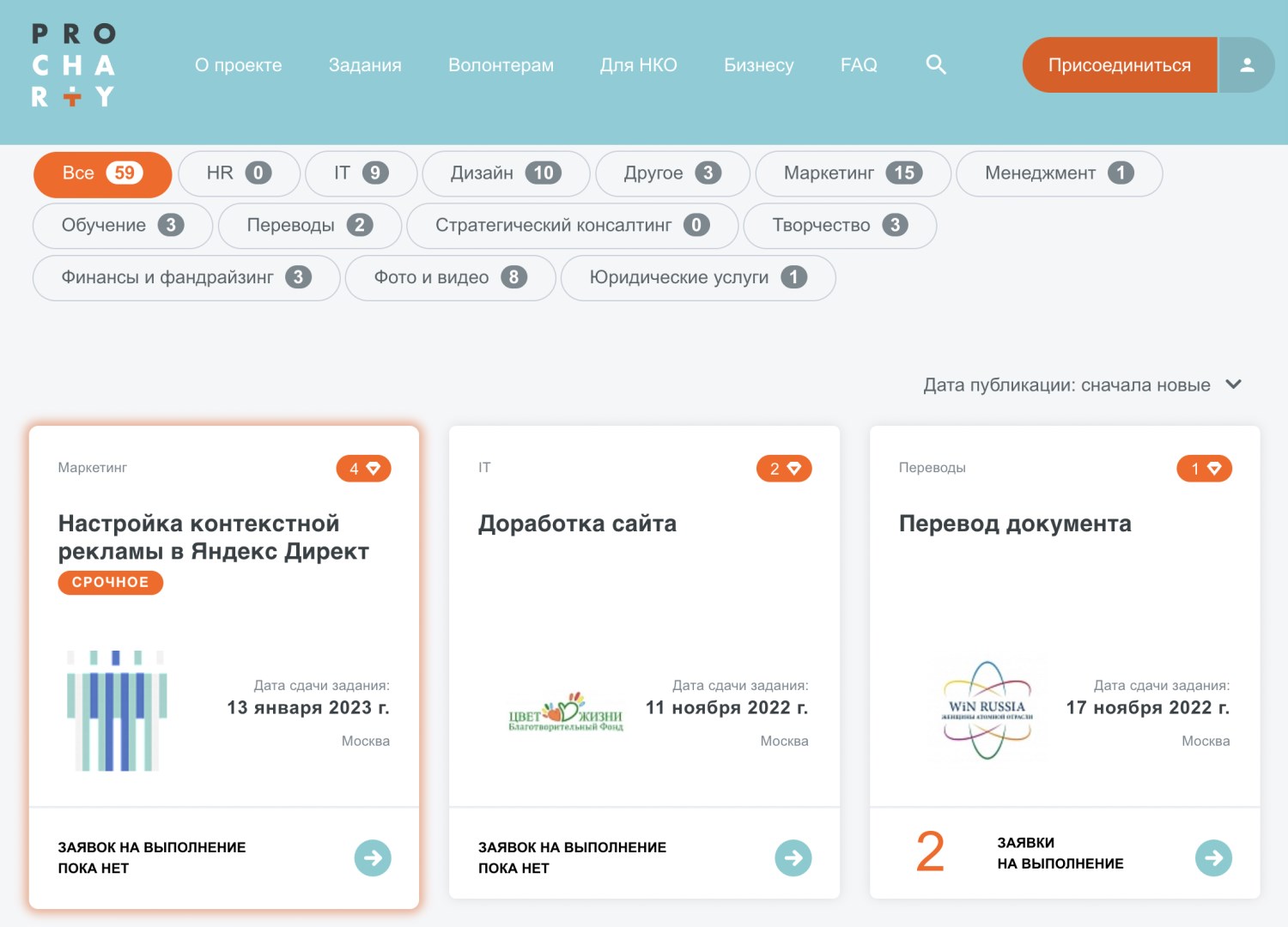This screenshot has width=1288, height=927.
Task: Click the СРОЧНОЕ badge on the urgent task
Action: (x=110, y=582)
